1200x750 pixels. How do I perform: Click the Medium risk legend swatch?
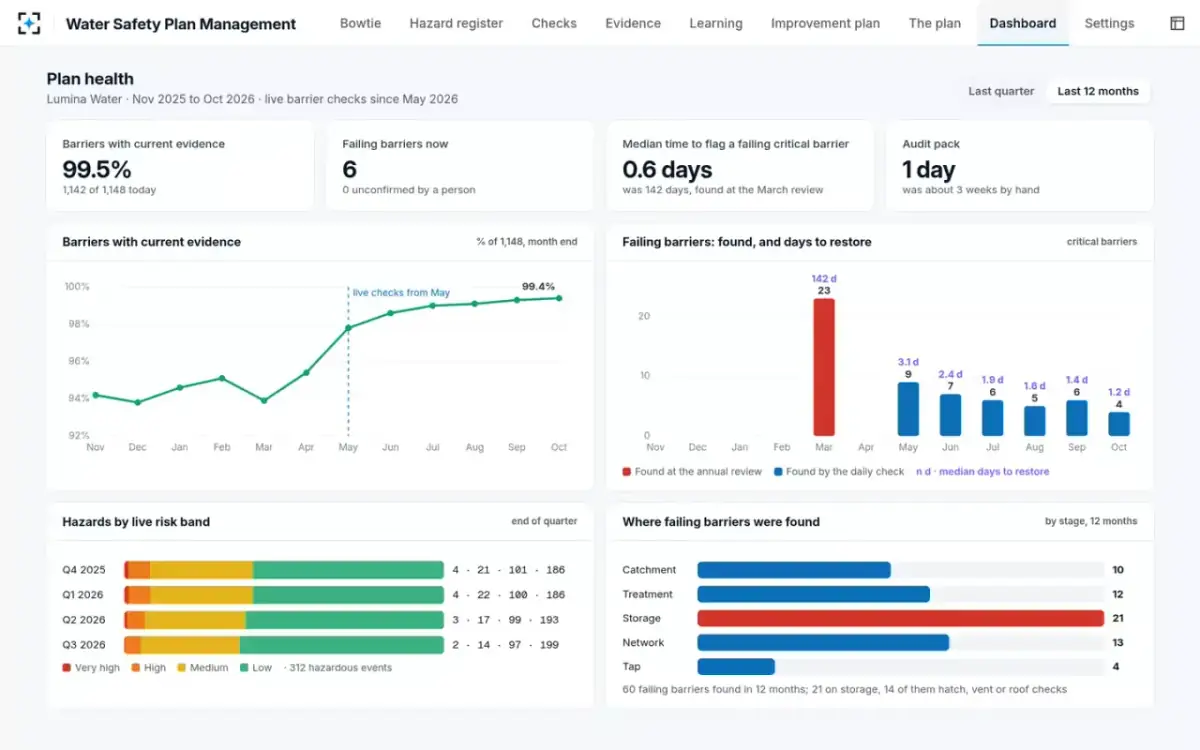click(x=182, y=668)
